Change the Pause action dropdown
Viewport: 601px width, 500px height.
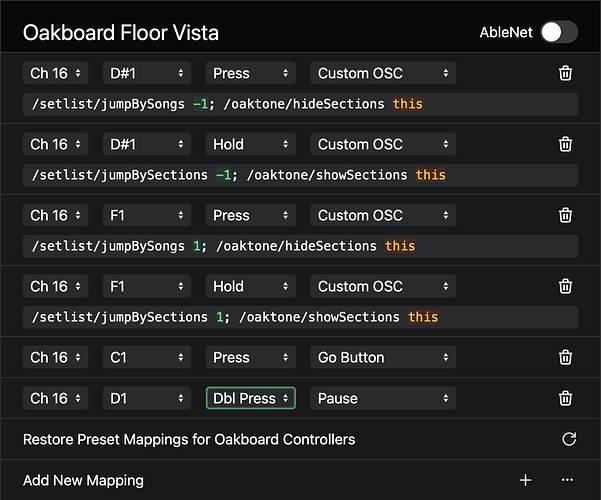[383, 398]
